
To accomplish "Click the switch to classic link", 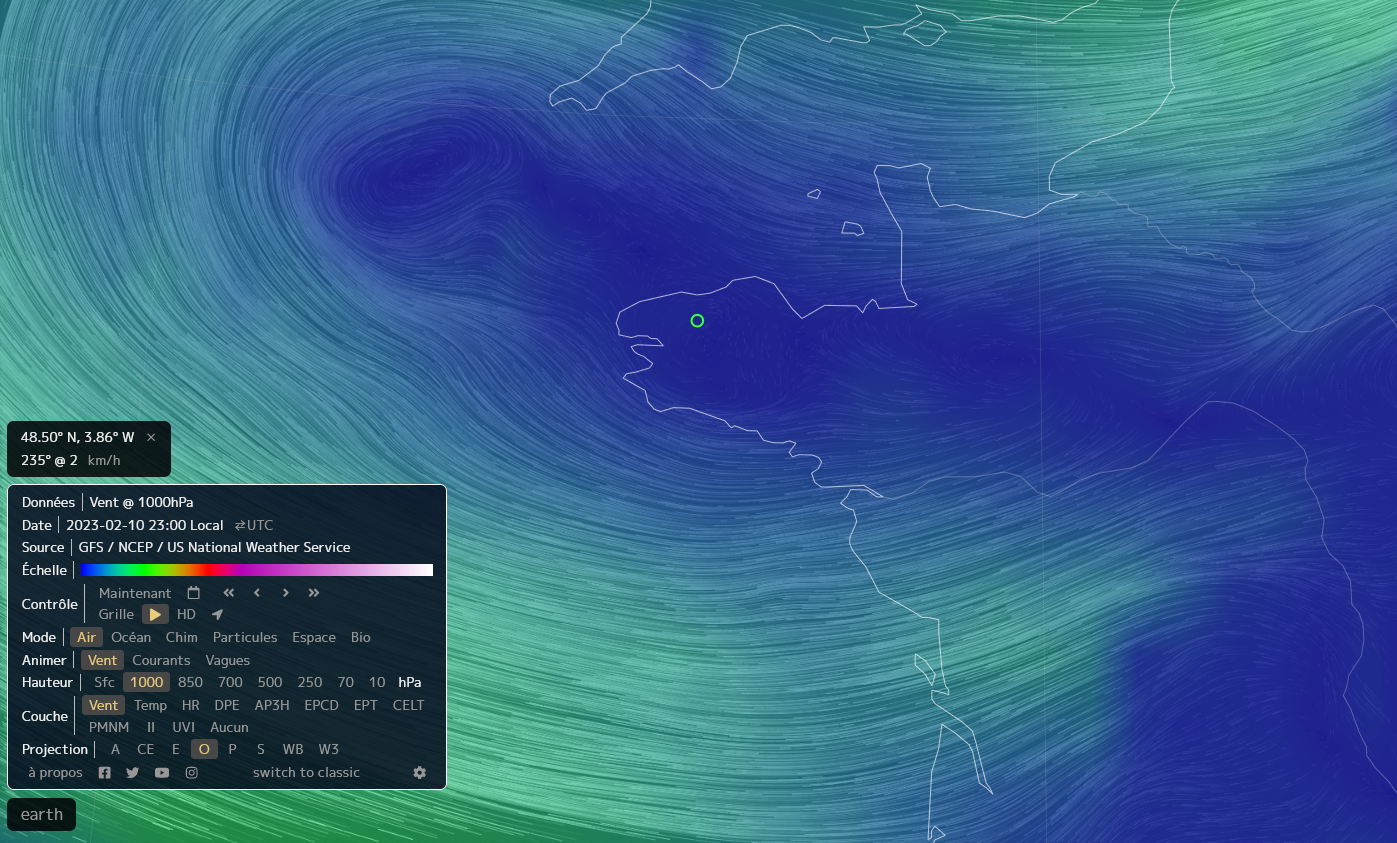I will (x=306, y=772).
